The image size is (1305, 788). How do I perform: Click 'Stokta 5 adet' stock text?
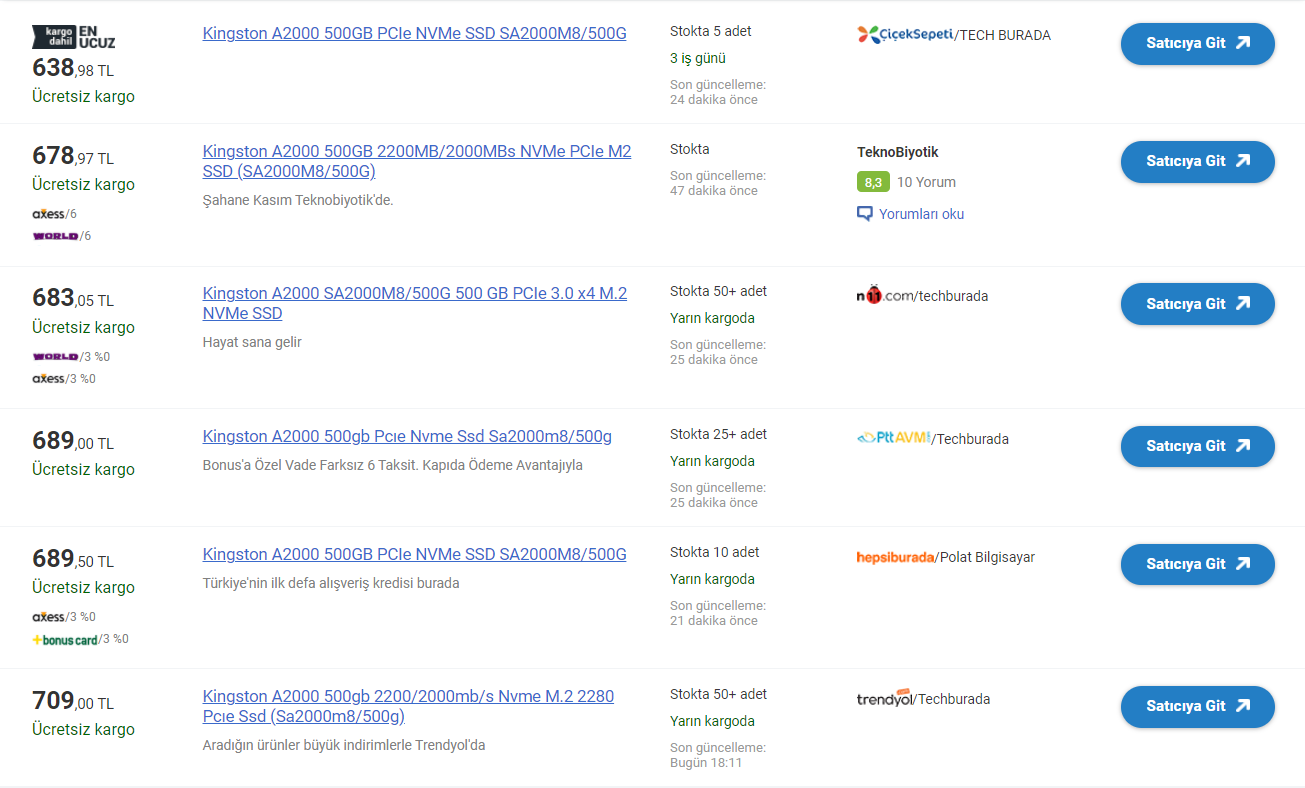click(711, 31)
